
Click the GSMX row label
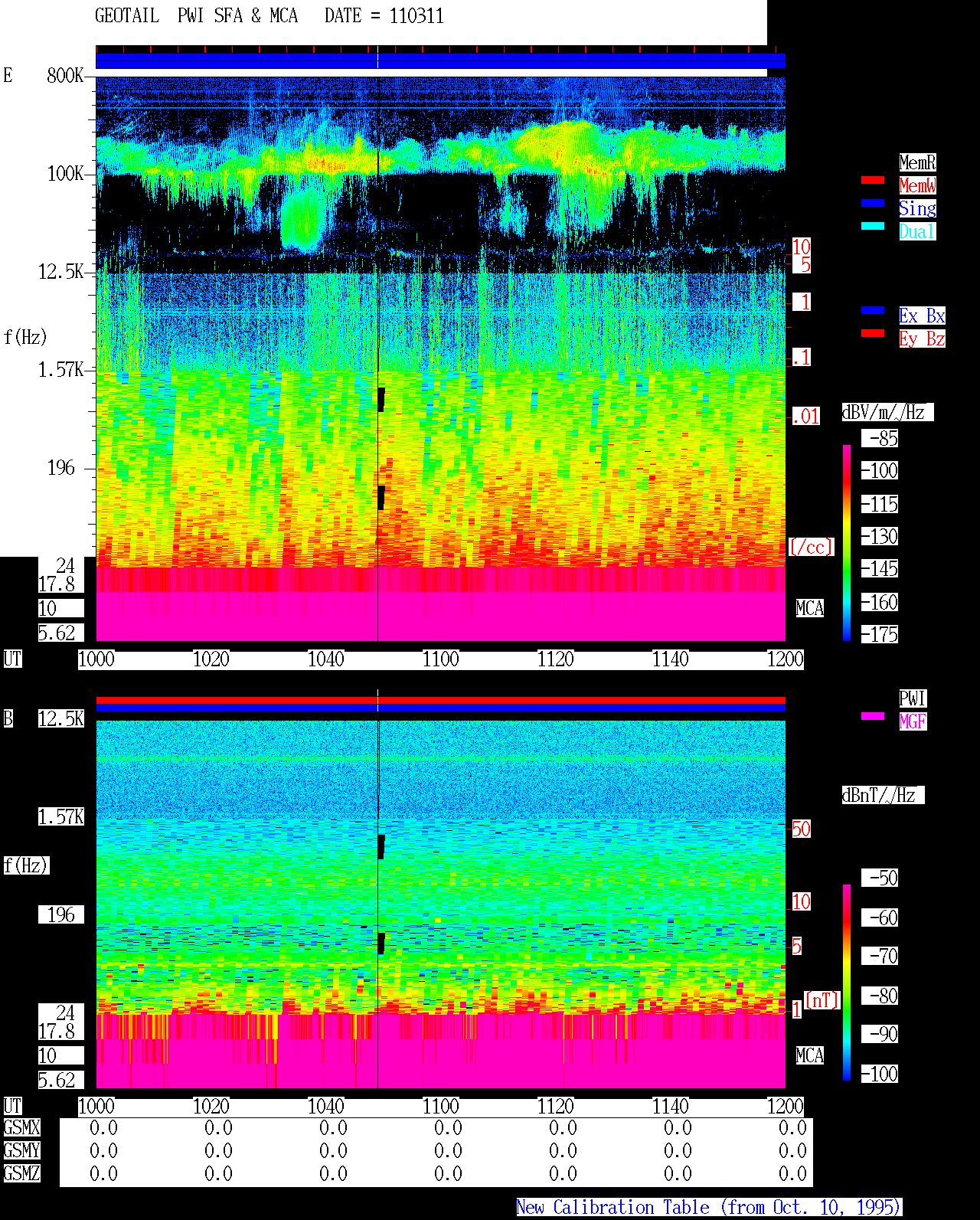coord(21,1128)
